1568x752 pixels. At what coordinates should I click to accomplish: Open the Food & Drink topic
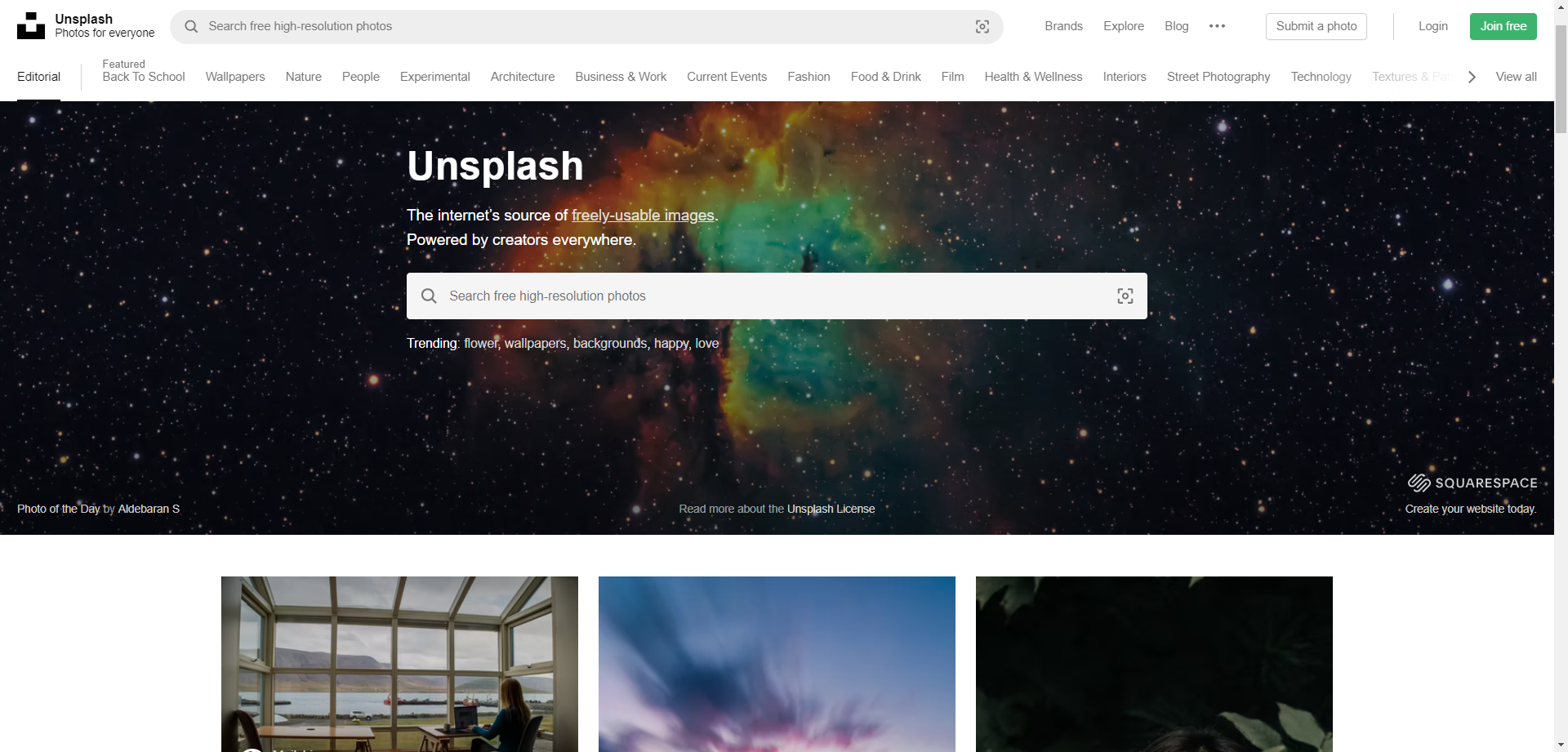[886, 77]
